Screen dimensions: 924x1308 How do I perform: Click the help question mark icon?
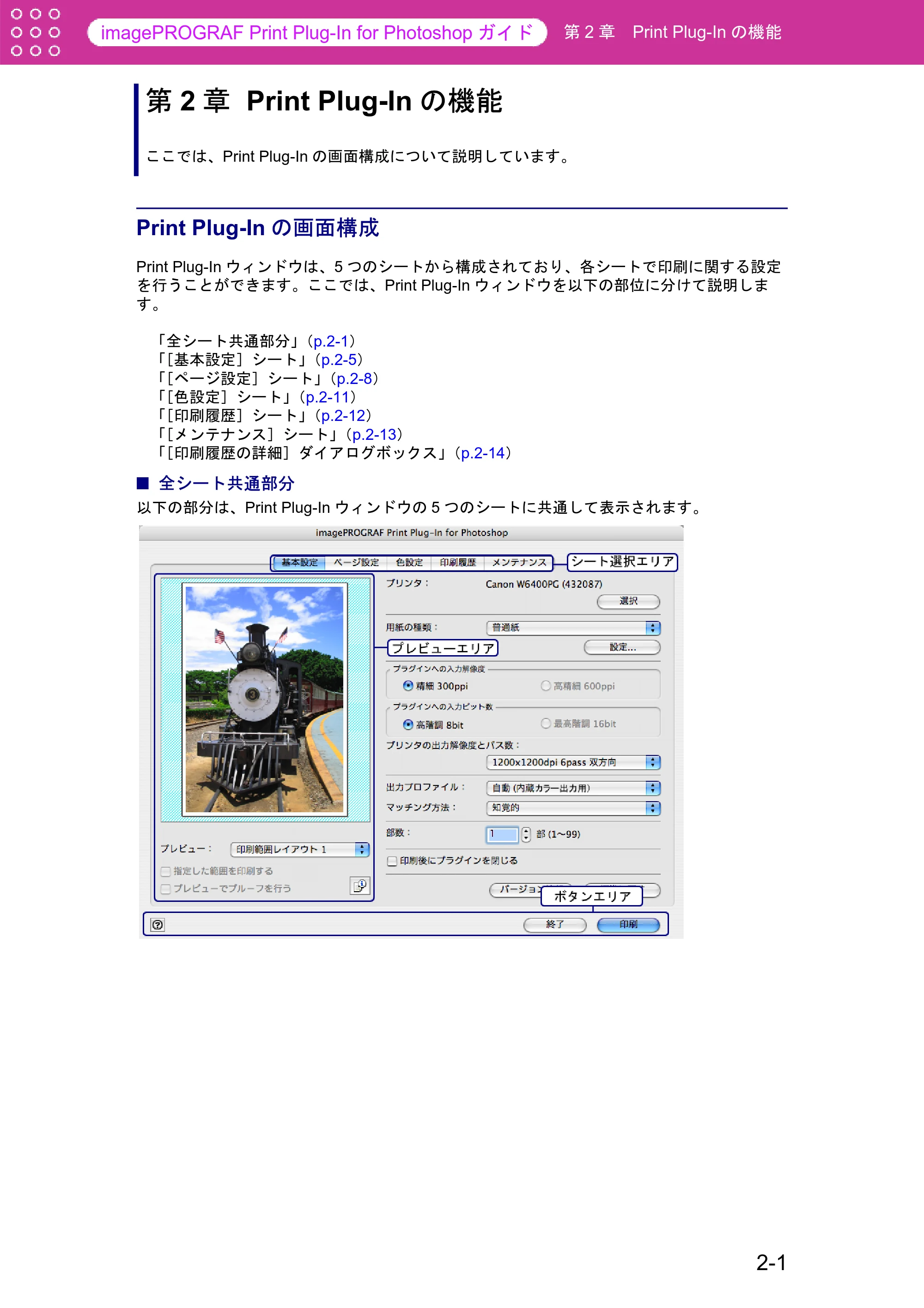tap(158, 925)
